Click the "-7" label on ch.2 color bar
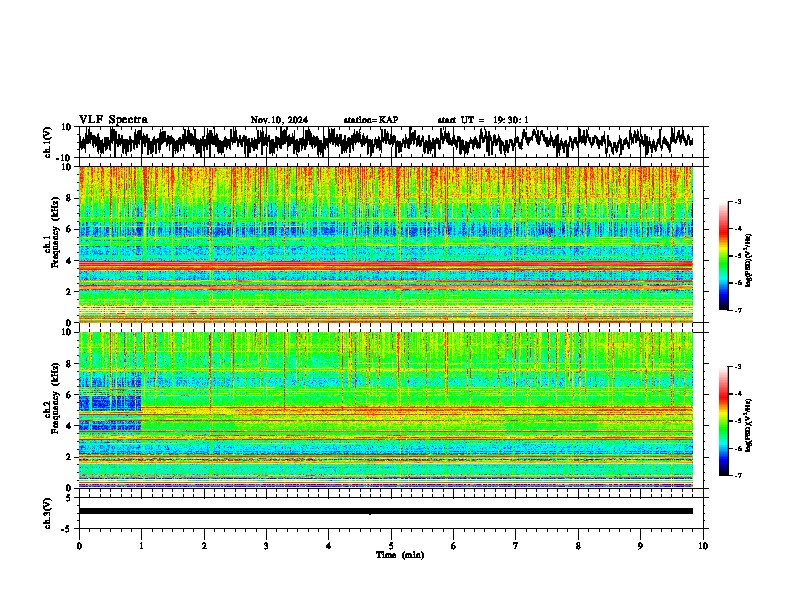The image size is (792, 612). click(x=738, y=476)
